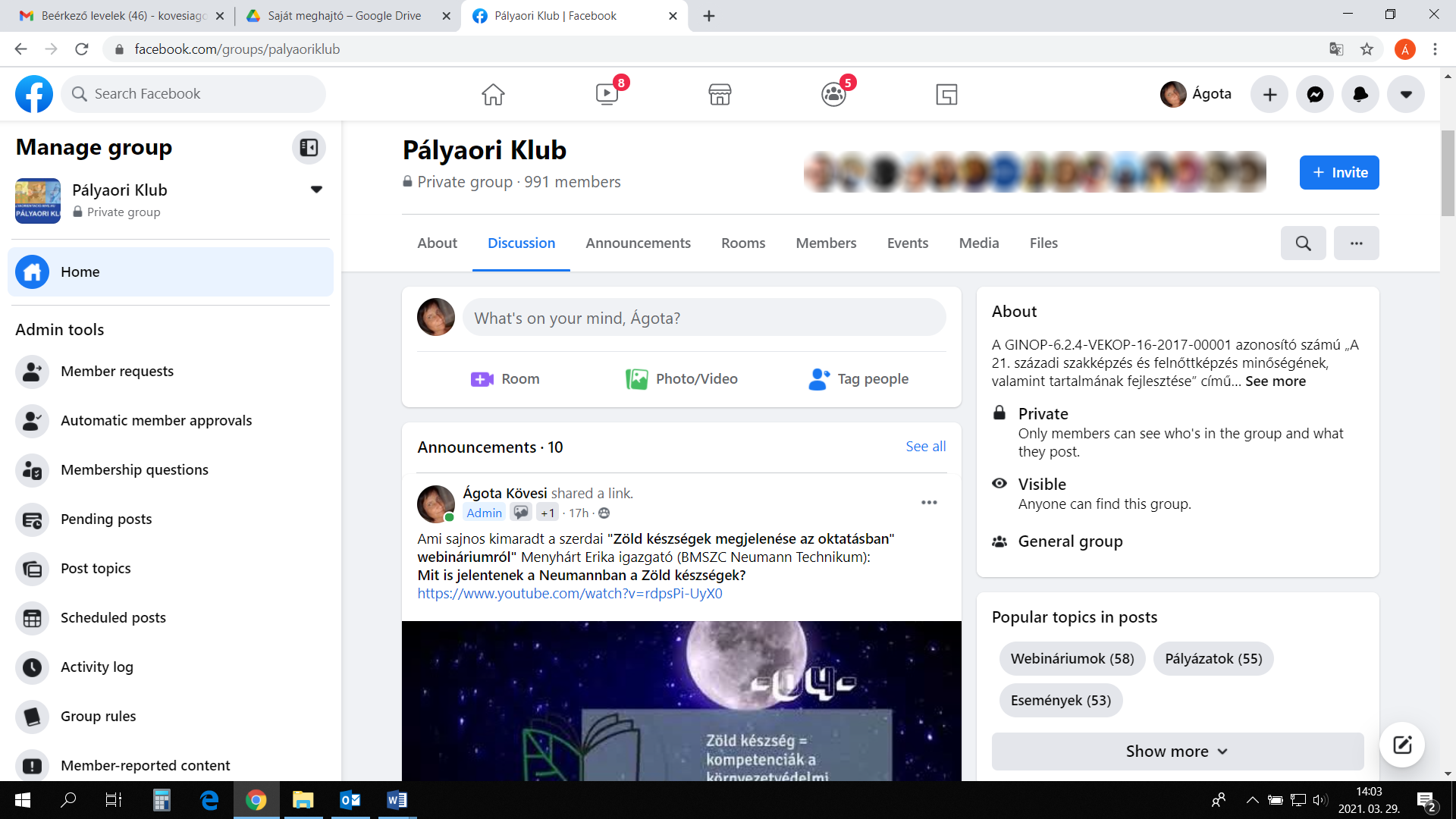The image size is (1456, 819).
Task: Open Word from taskbar
Action: (x=397, y=800)
